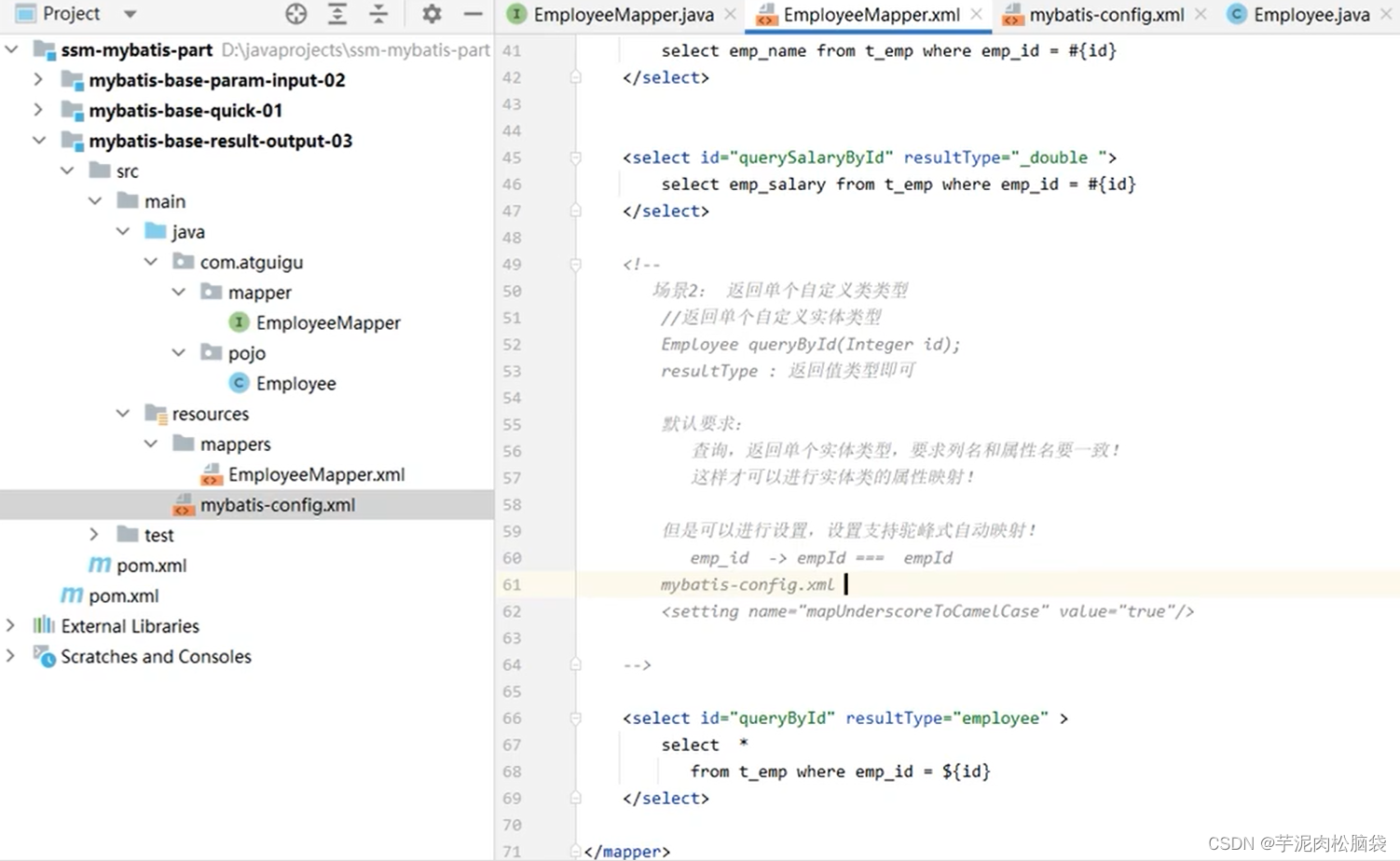1400x861 pixels.
Task: Click the Expand All toolbar icon
Action: 337,14
